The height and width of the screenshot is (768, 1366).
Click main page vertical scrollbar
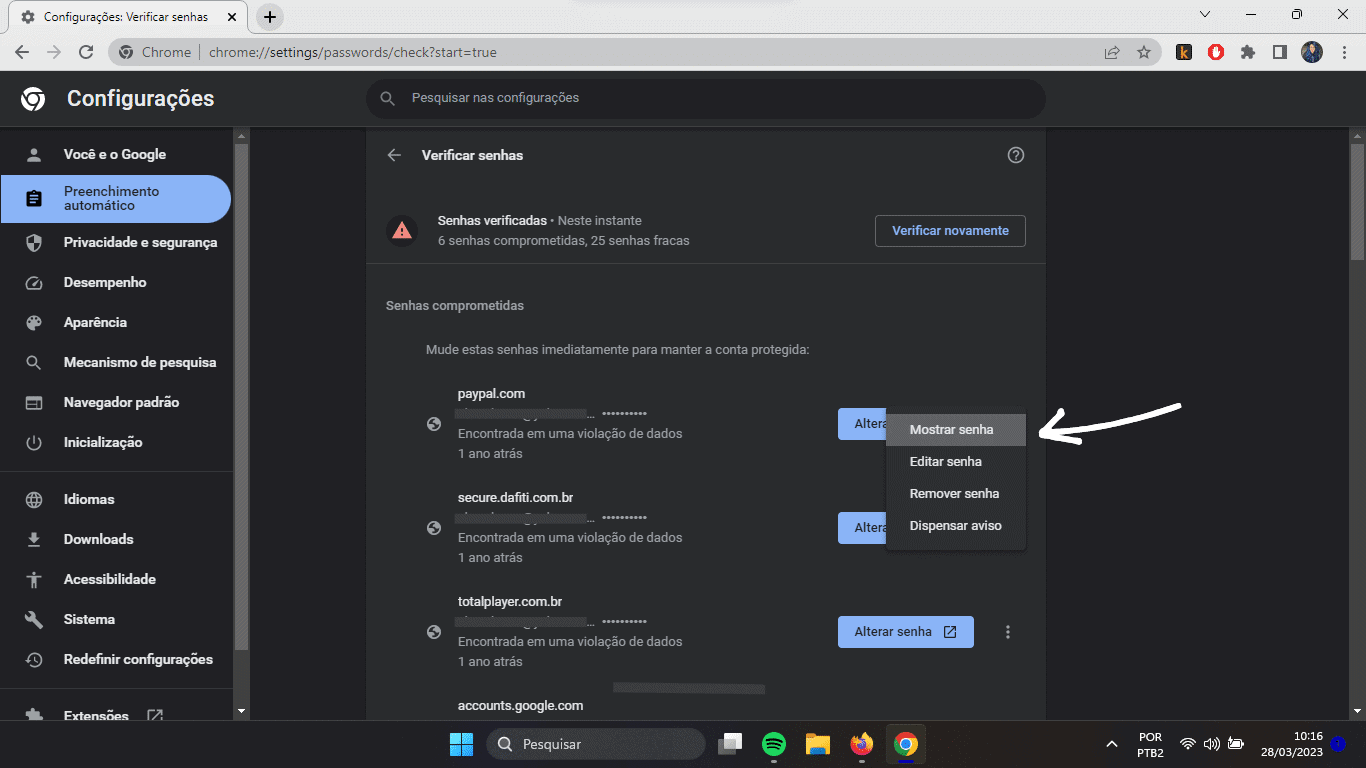tap(1357, 203)
